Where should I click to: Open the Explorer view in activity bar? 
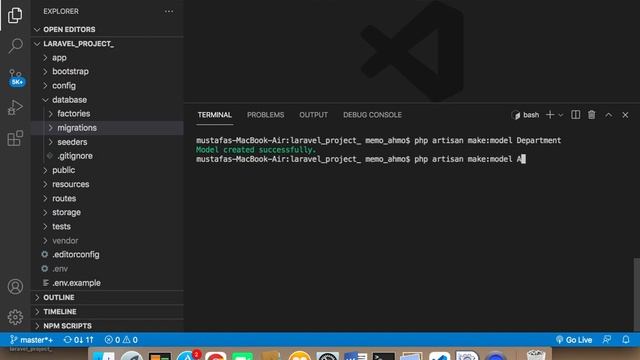[x=15, y=15]
